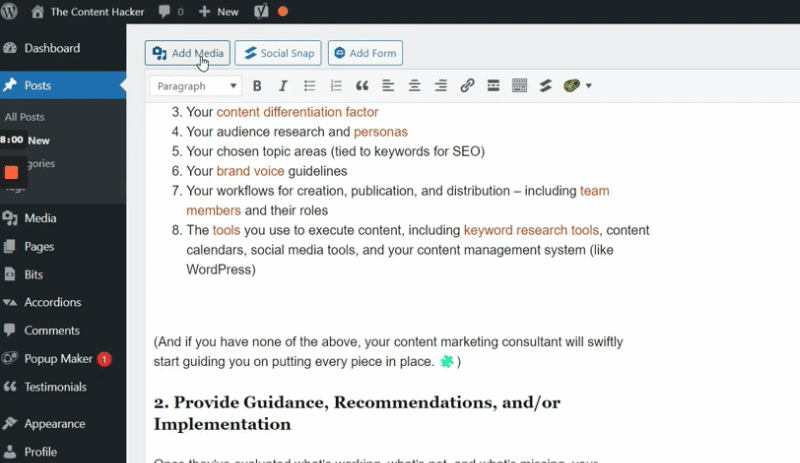Click the WordPress logo icon

tap(9, 11)
